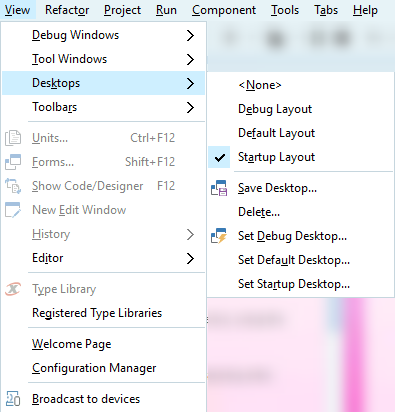The height and width of the screenshot is (412, 395).
Task: Choose Set Debug Desktop... option
Action: 300,236
